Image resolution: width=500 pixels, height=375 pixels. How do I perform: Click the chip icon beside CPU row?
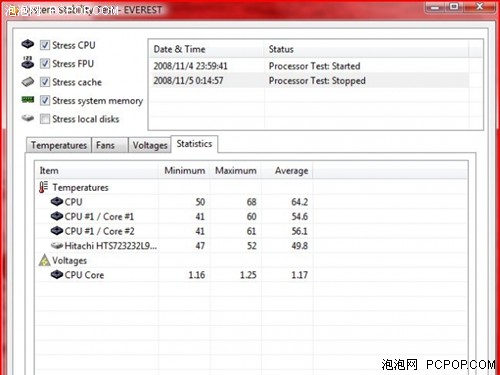pyautogui.click(x=57, y=202)
